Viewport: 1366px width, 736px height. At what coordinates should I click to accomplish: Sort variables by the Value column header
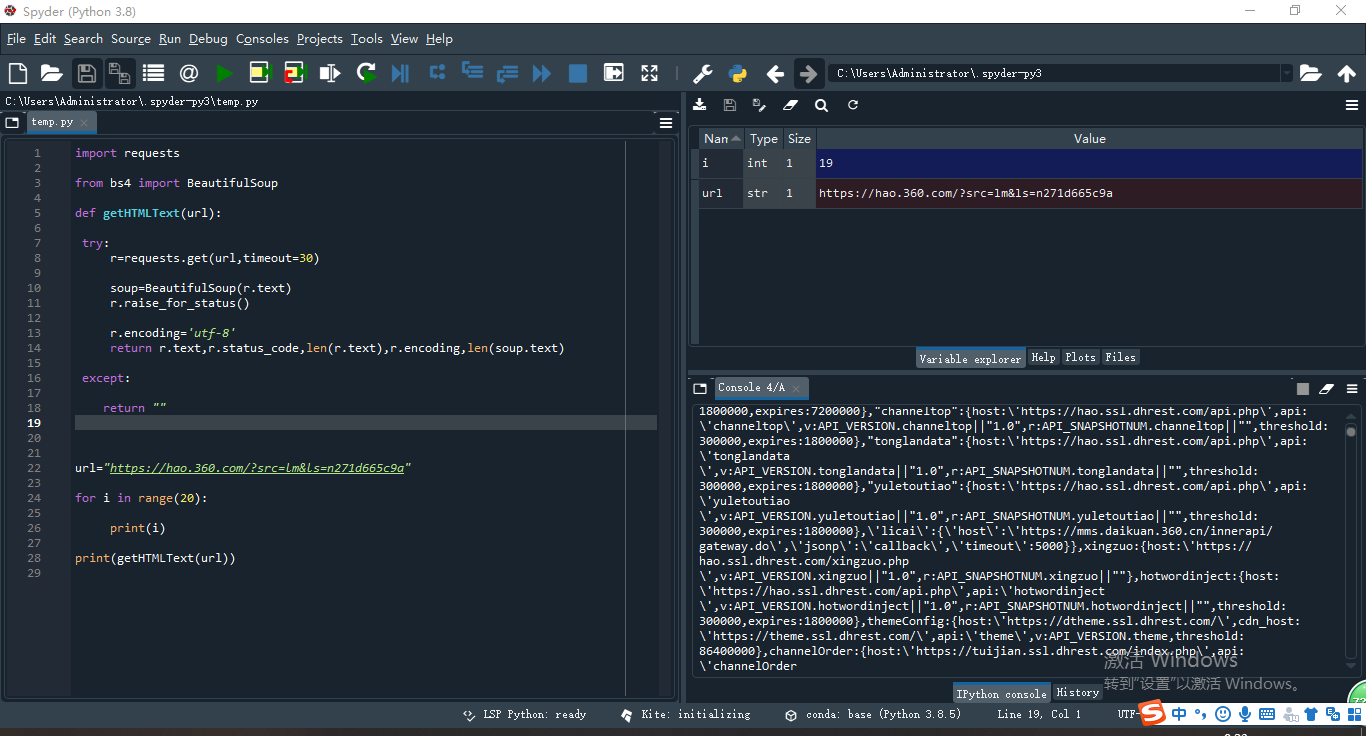[x=1089, y=139]
